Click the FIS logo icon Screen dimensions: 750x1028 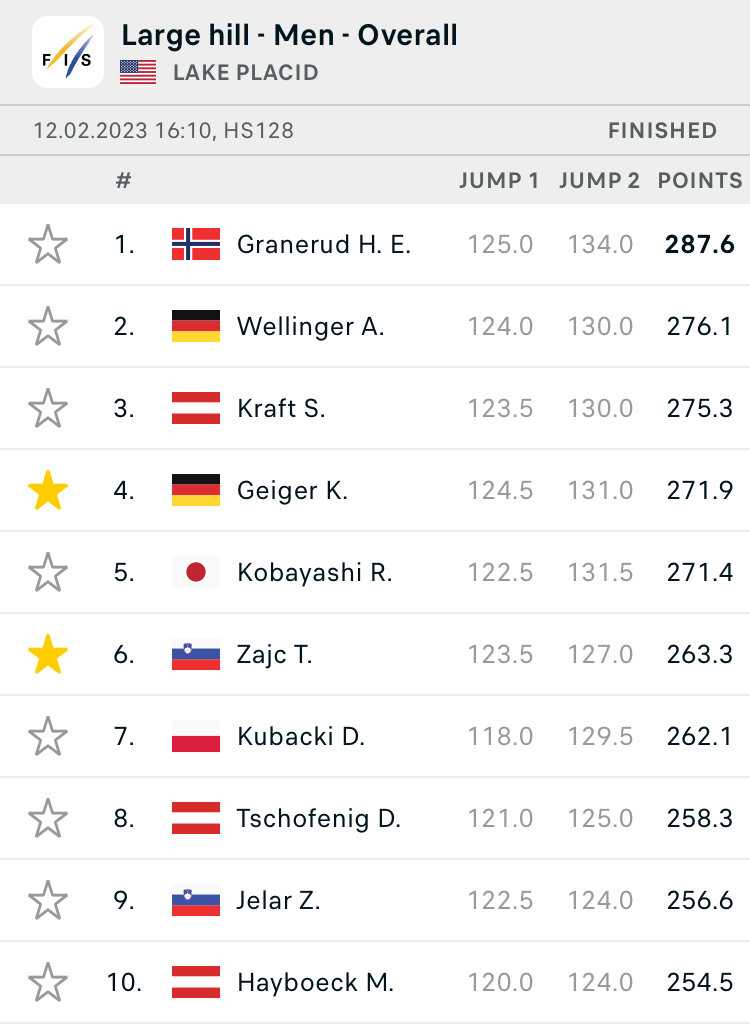coord(68,52)
